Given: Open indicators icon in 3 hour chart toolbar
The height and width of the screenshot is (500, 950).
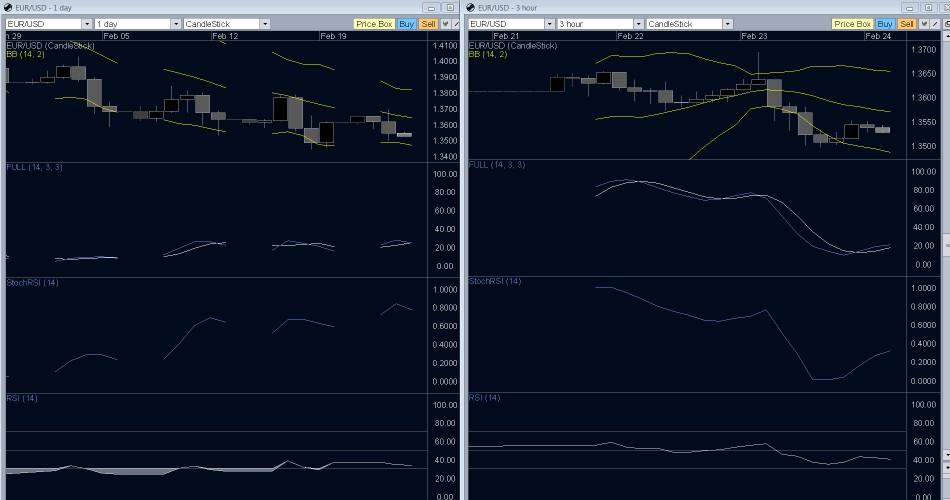Looking at the screenshot, I should (x=924, y=24).
